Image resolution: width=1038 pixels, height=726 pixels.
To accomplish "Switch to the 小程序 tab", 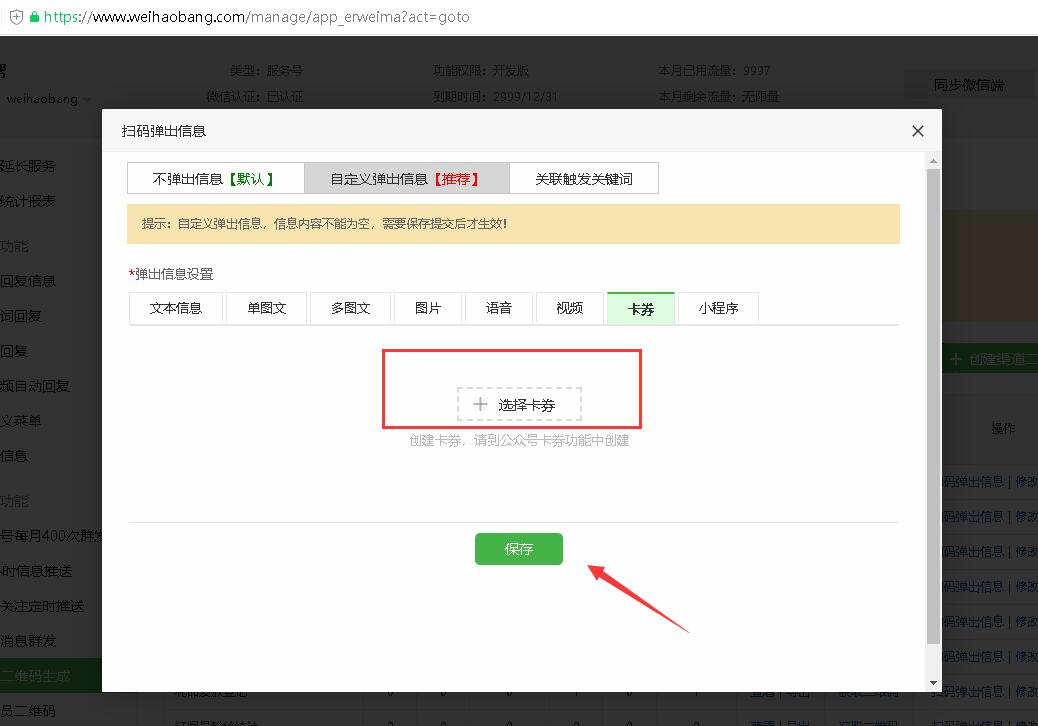I will click(718, 308).
